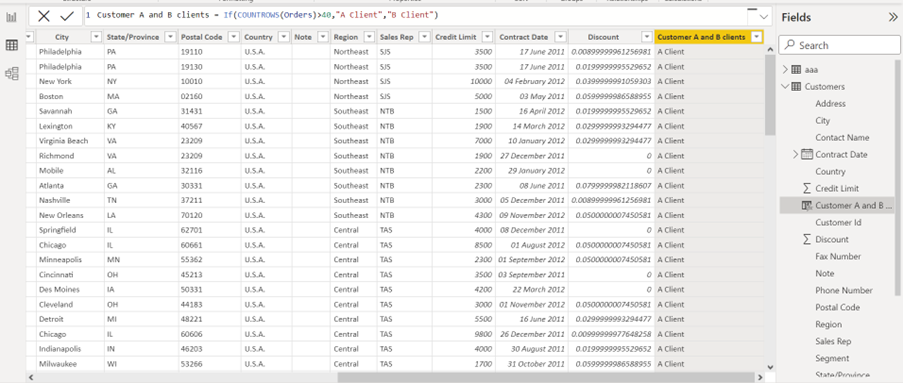This screenshot has width=903, height=383.
Task: Open the Region column filter dropdown
Action: [369, 37]
